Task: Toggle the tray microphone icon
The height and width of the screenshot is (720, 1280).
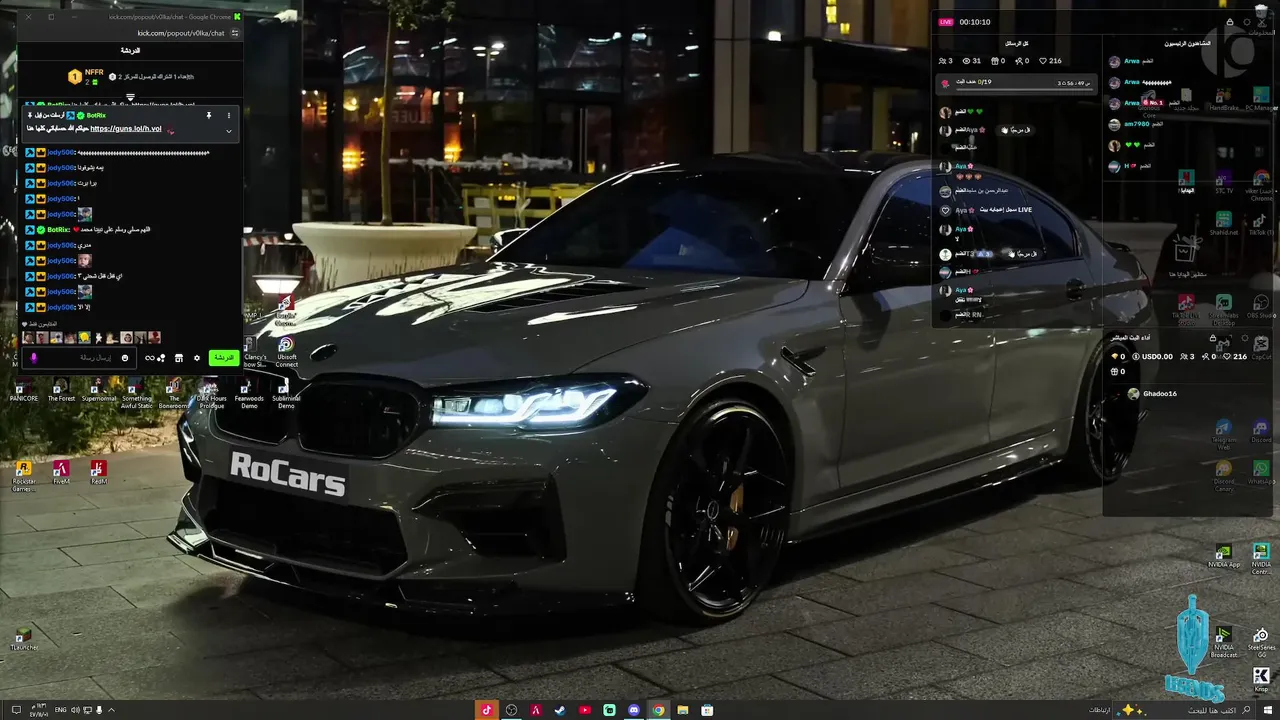Action: (x=98, y=710)
